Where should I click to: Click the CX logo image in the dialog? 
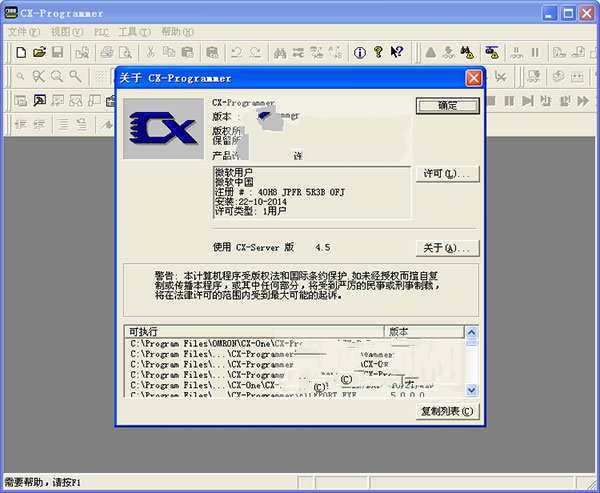click(x=163, y=129)
